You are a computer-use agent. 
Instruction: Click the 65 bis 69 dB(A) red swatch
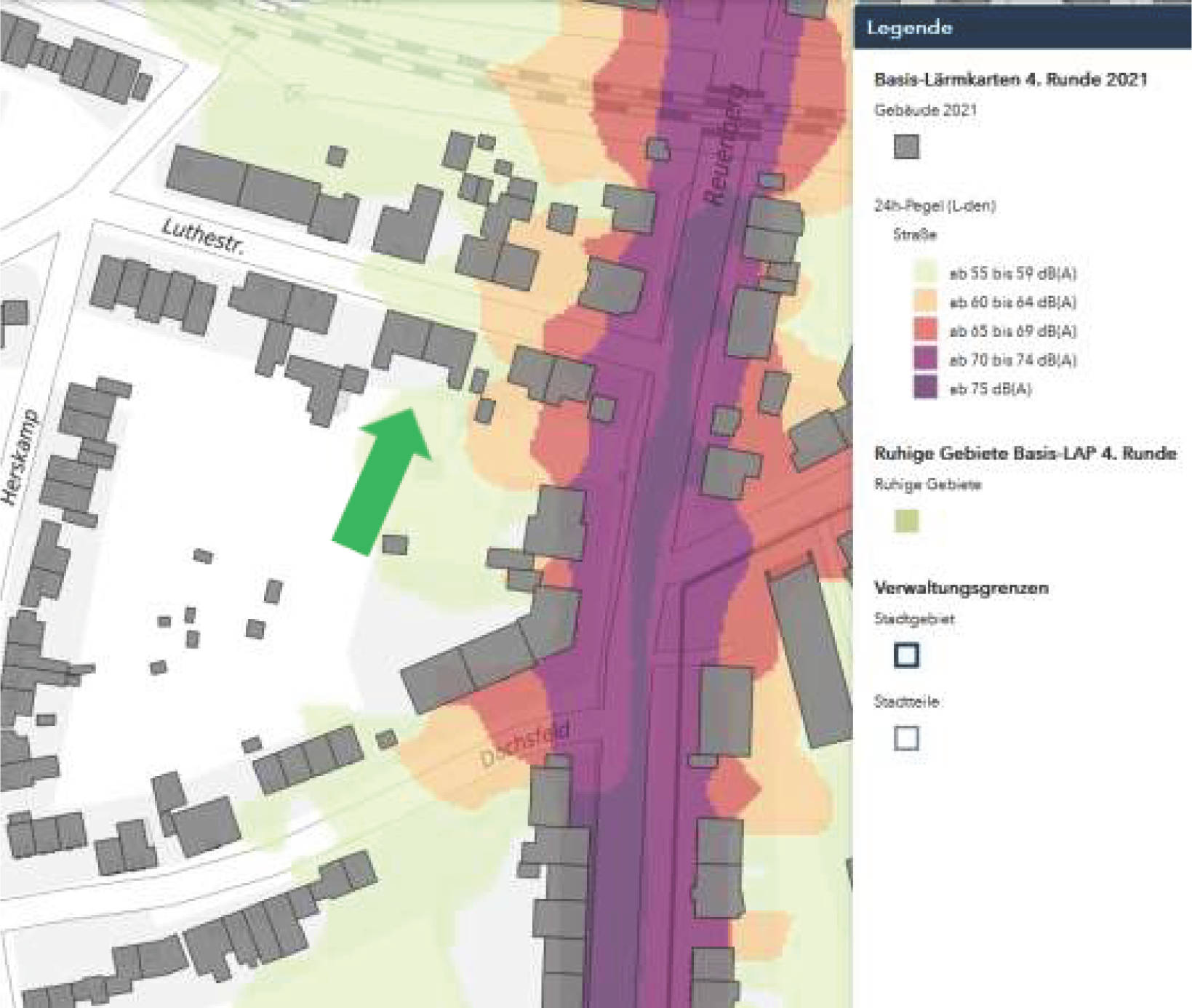[x=925, y=331]
